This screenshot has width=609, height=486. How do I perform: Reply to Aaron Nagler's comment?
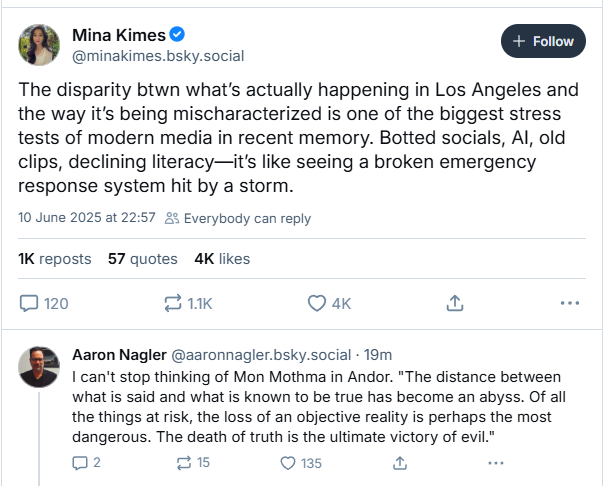(x=80, y=463)
